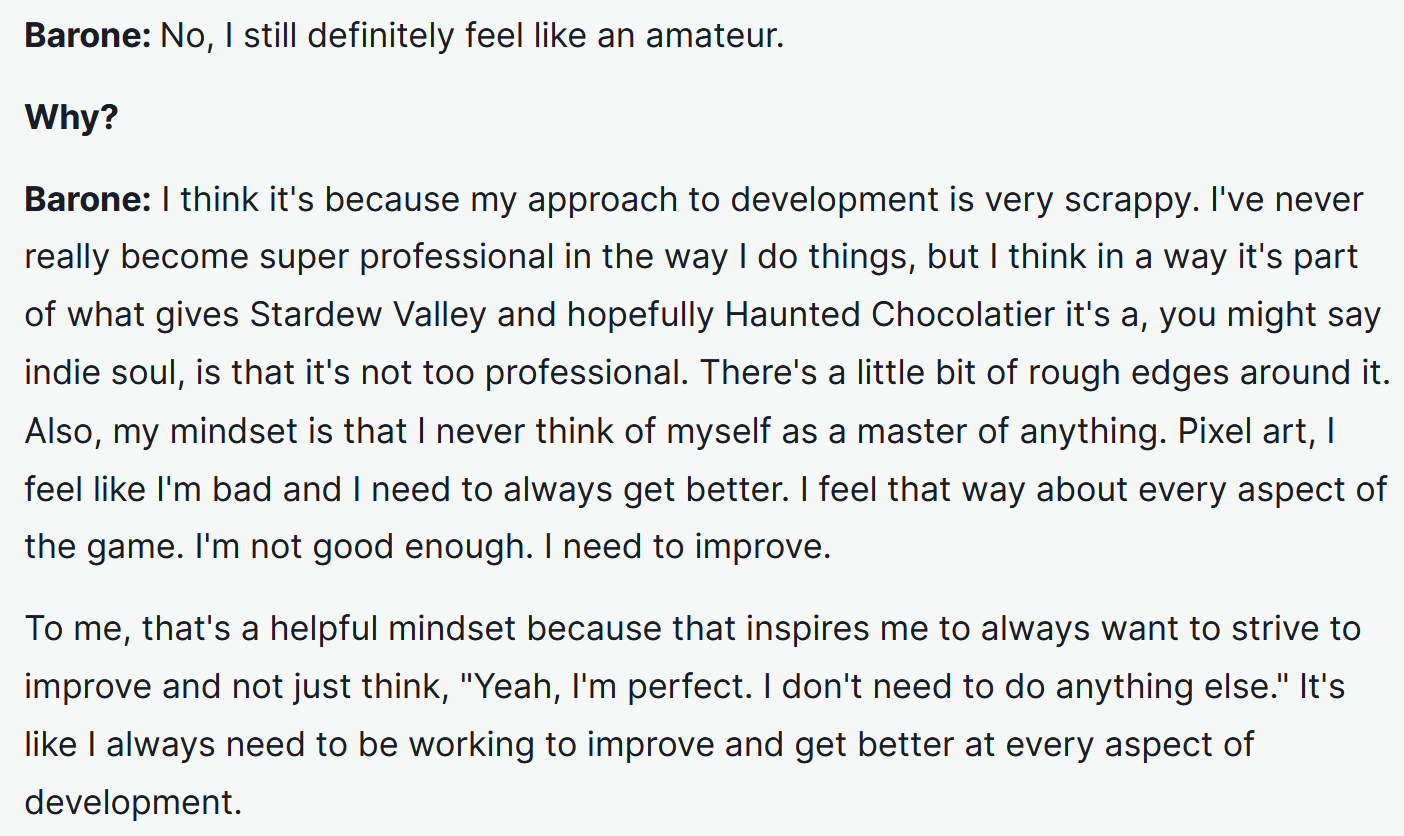1404x836 pixels.
Task: Click the "Stardew Valley" text
Action: [x=367, y=315]
